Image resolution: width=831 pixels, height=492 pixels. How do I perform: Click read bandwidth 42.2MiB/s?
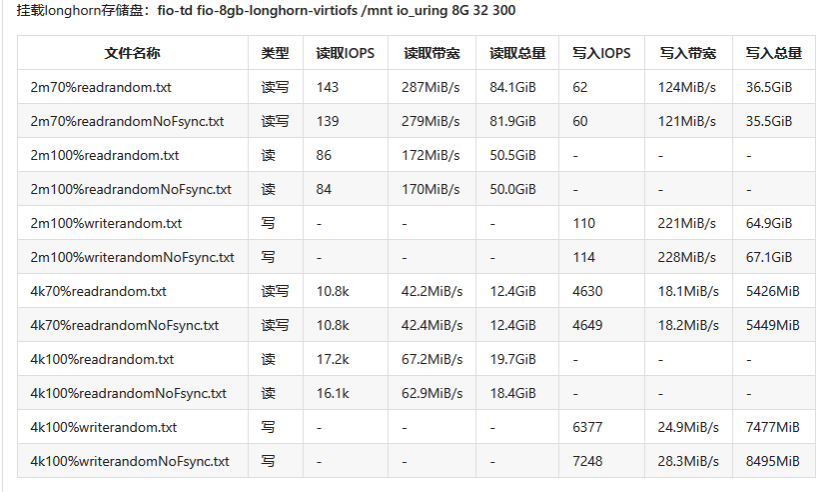(432, 291)
